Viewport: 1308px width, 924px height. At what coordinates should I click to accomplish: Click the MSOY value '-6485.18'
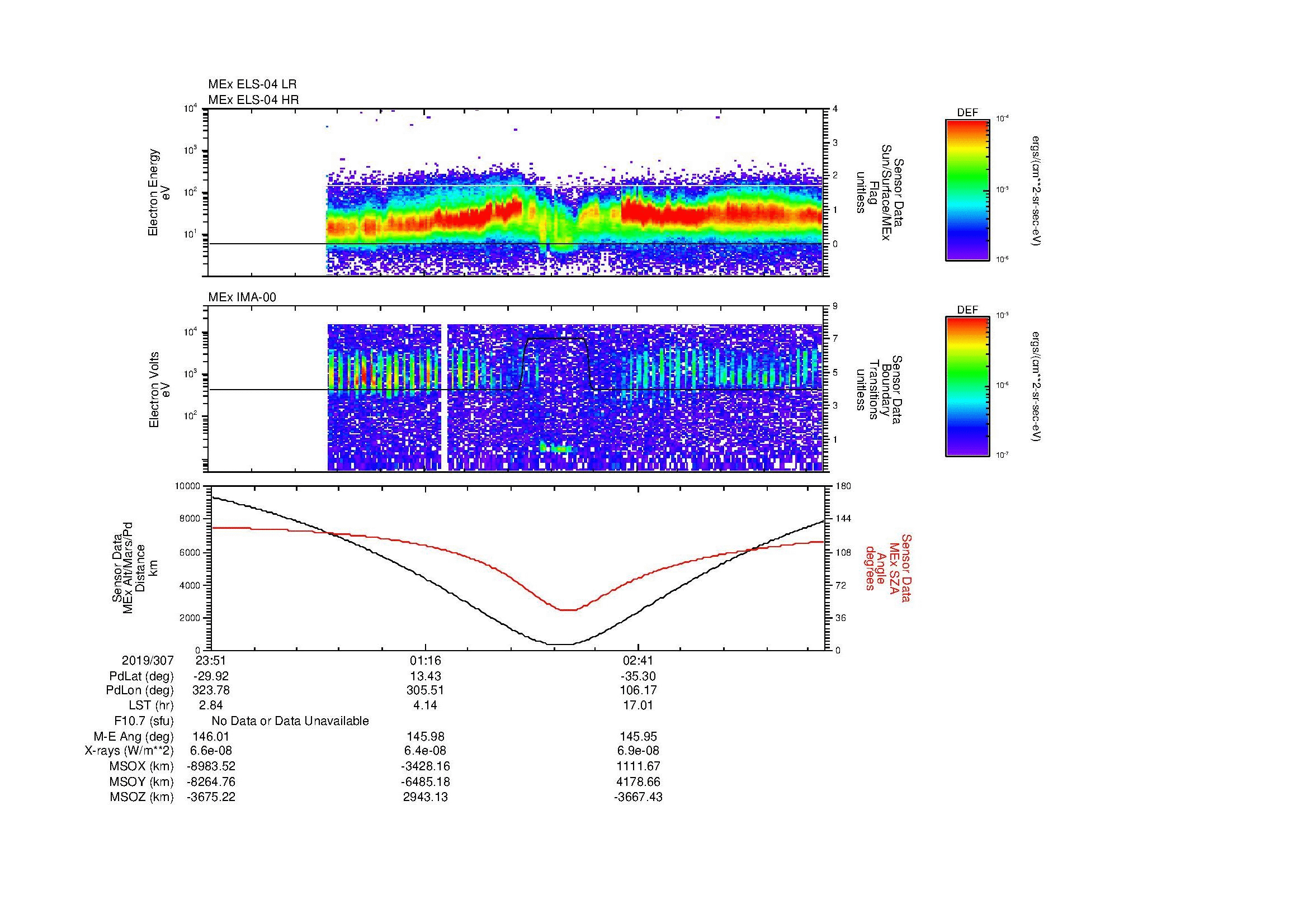coord(425,781)
